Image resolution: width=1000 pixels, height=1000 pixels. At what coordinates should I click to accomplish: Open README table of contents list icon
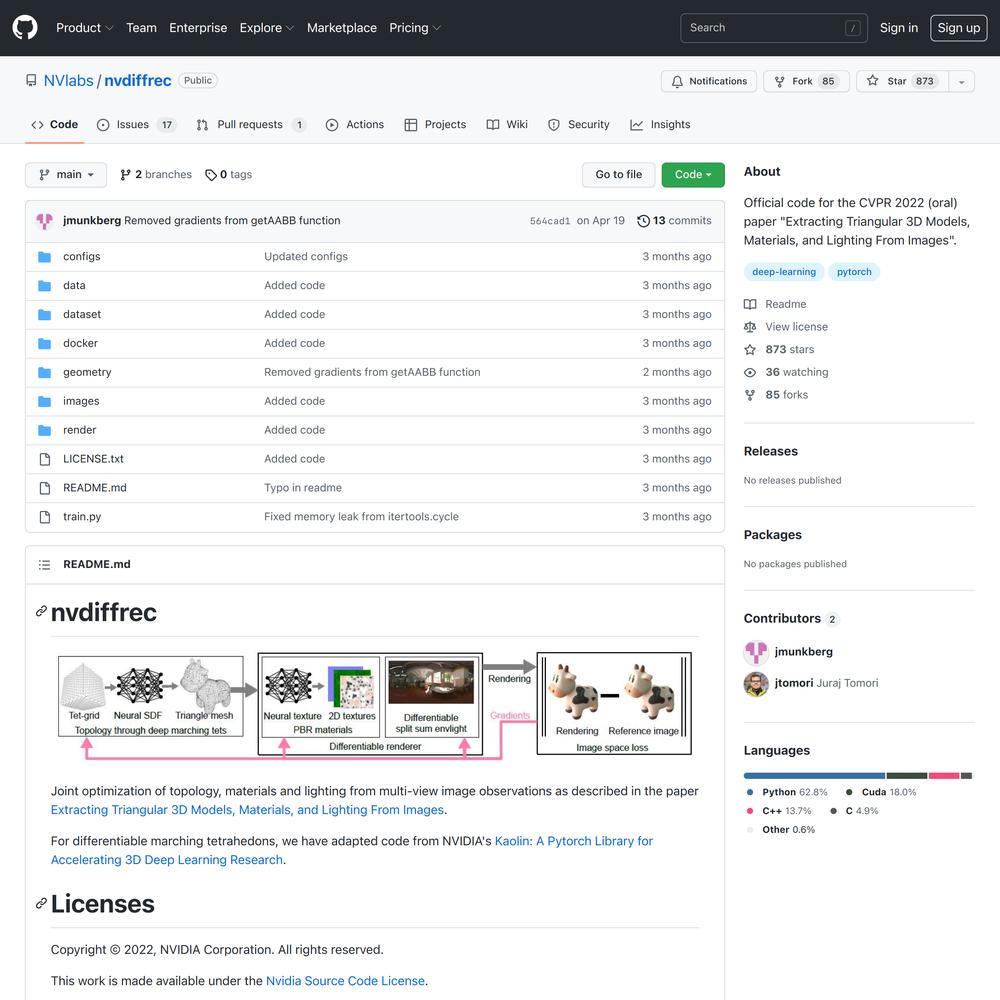44,564
